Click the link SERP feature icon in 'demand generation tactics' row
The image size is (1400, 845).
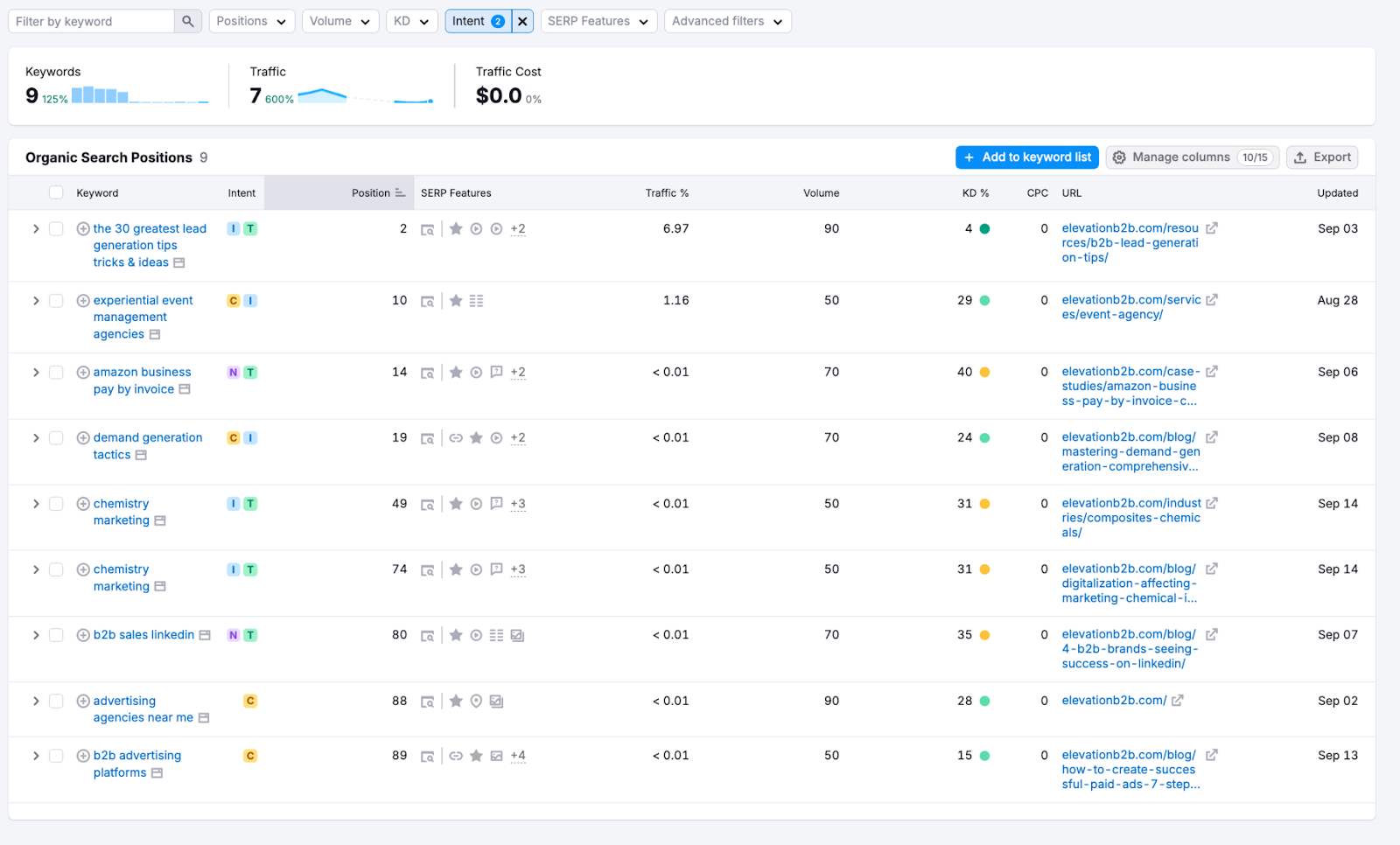pos(456,437)
